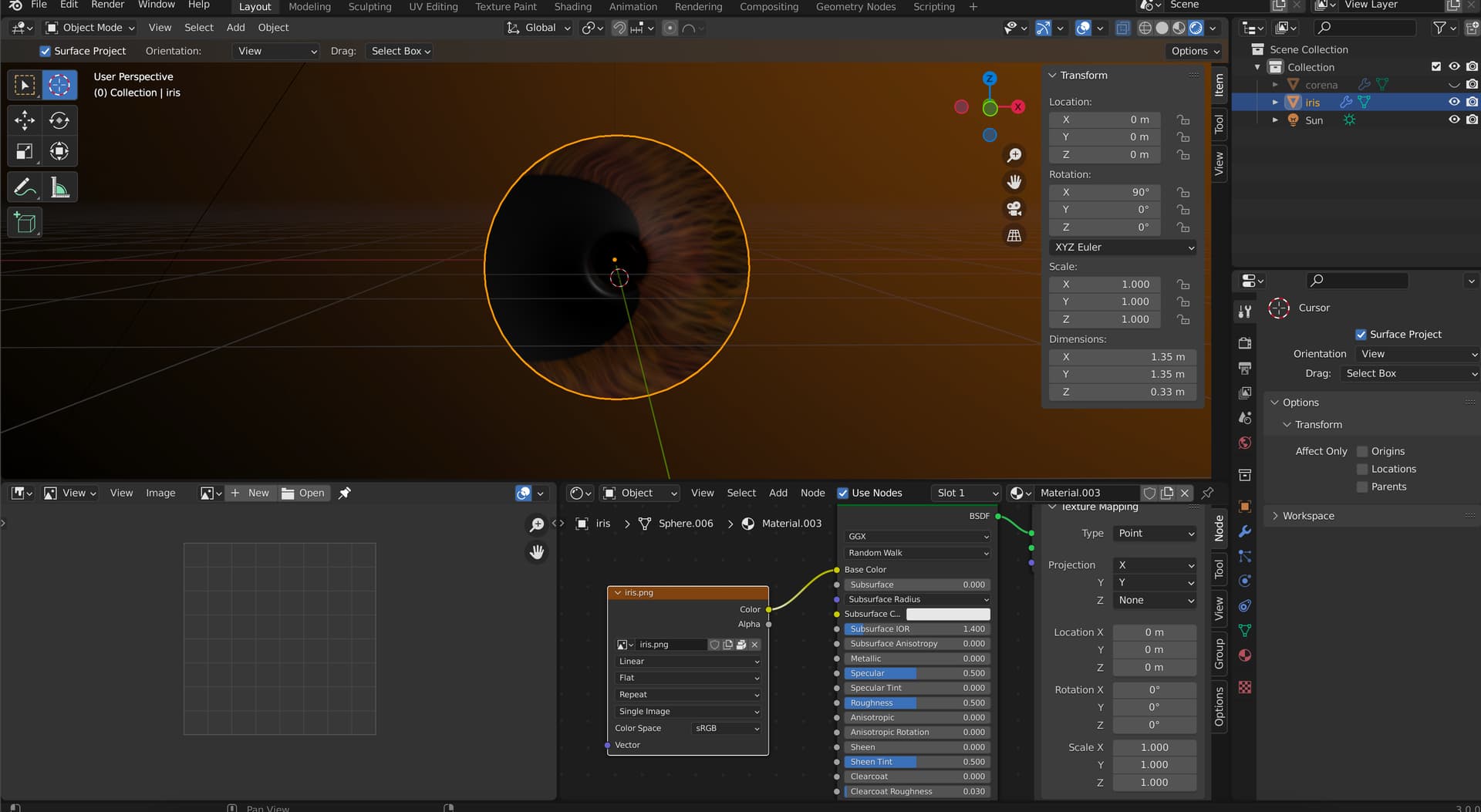This screenshot has width=1481, height=812.
Task: Select the Add Cube tool
Action: pos(25,223)
